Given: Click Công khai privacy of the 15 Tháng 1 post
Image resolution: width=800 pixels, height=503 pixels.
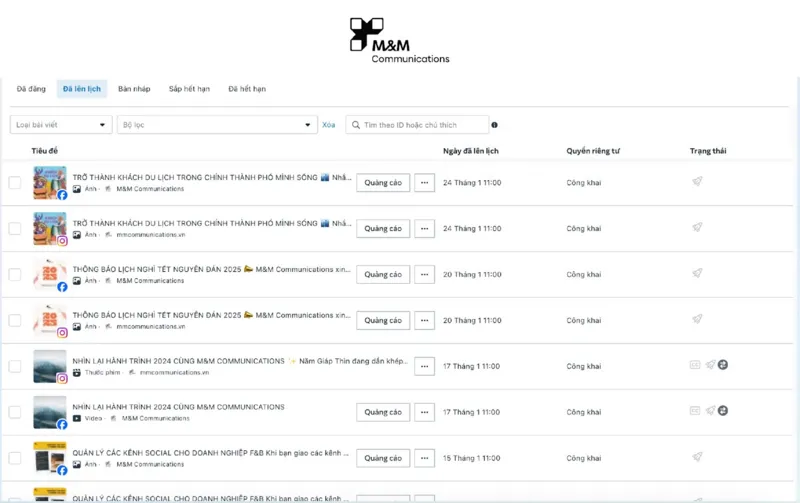Looking at the screenshot, I should click(x=584, y=458).
